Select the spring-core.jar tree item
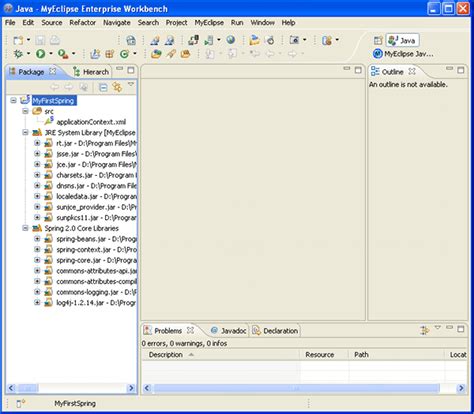The height and width of the screenshot is (414, 474). click(x=96, y=260)
